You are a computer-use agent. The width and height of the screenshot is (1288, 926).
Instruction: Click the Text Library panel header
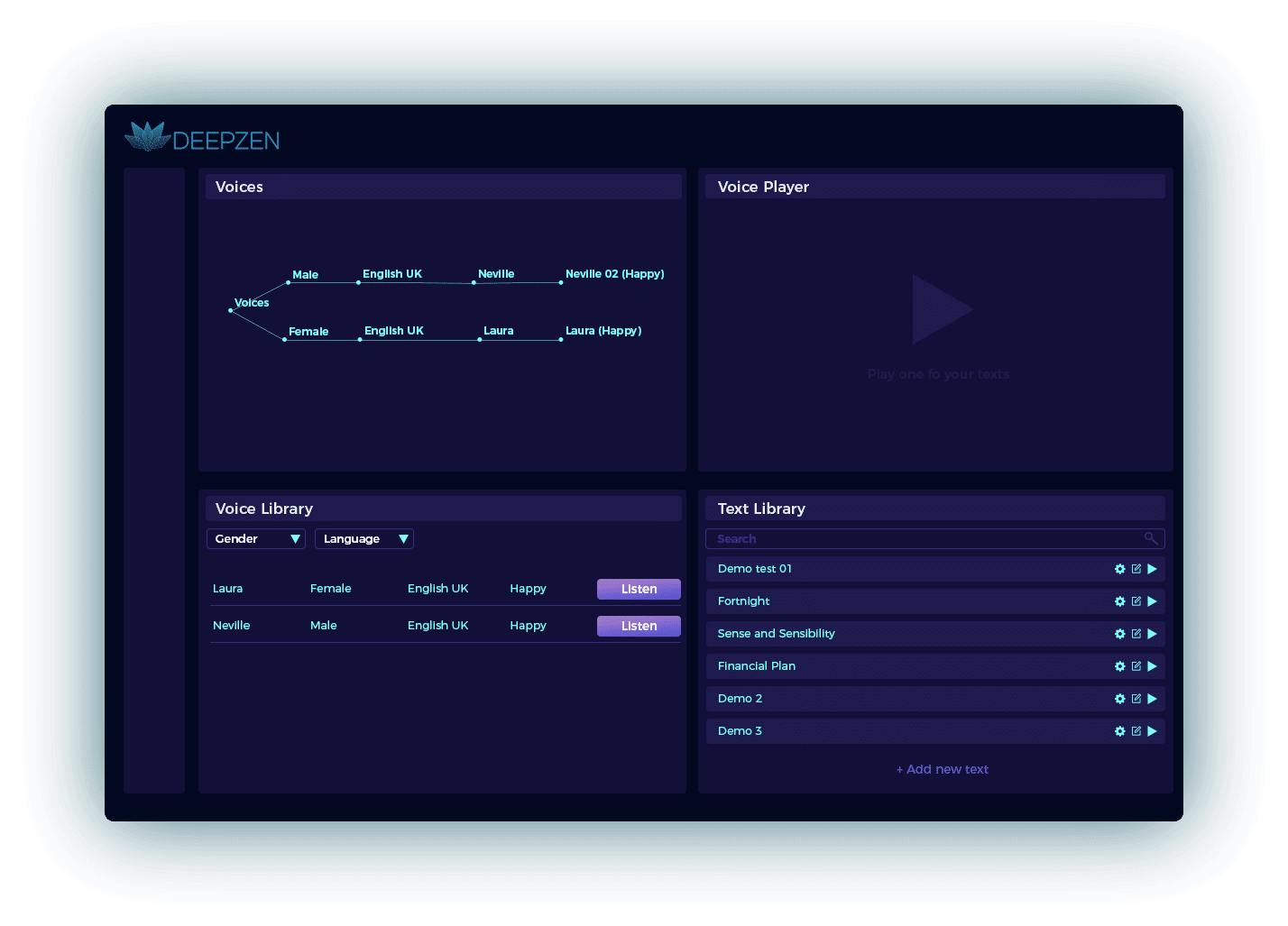pyautogui.click(x=935, y=509)
